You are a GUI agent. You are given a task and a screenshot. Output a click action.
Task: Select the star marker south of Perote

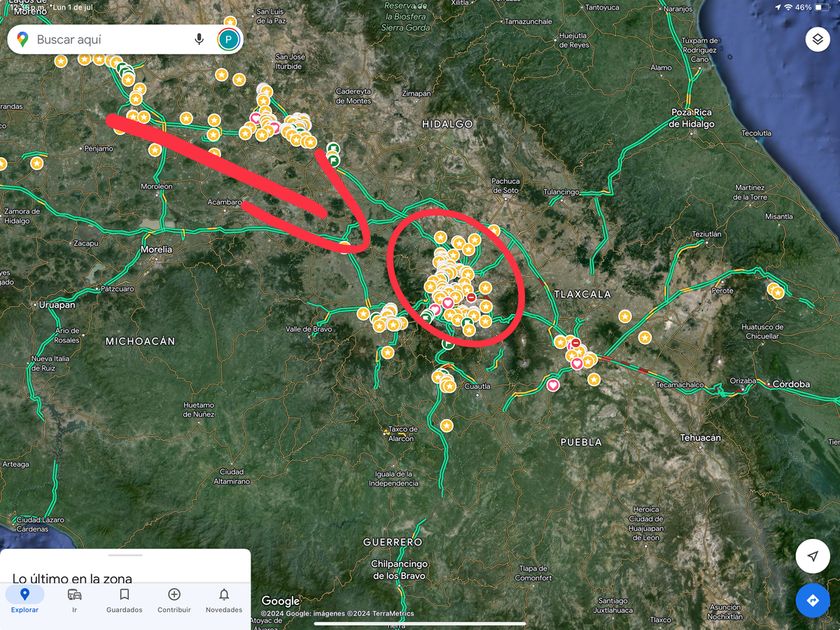tap(645, 337)
